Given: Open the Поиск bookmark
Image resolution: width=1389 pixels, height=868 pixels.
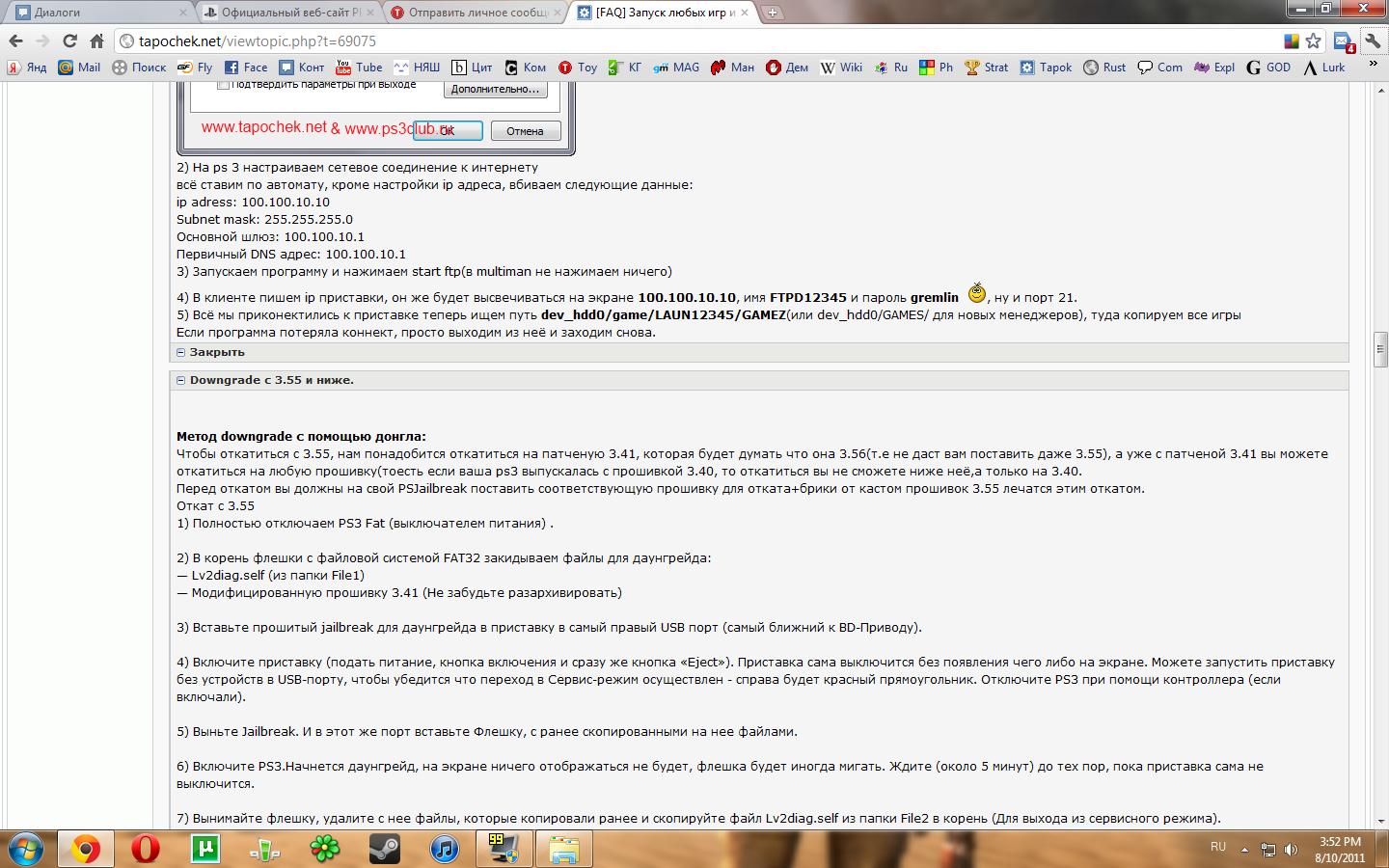Looking at the screenshot, I should [139, 68].
